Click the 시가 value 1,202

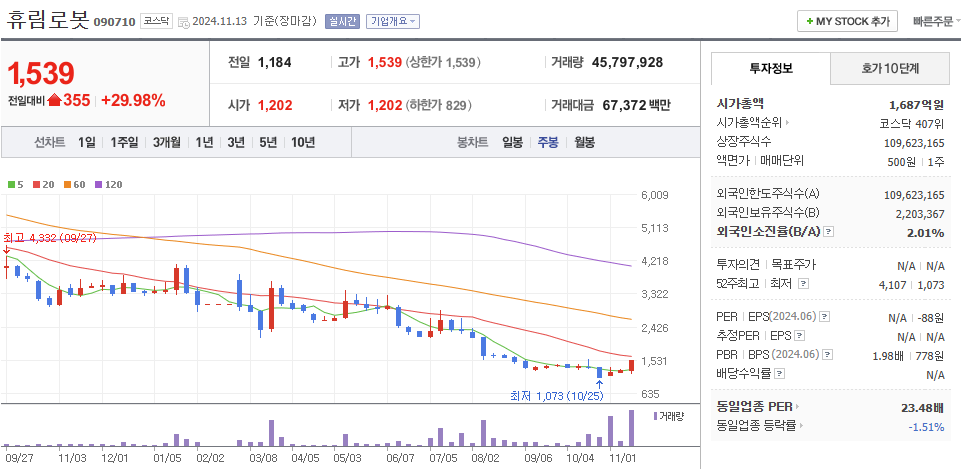(x=275, y=106)
